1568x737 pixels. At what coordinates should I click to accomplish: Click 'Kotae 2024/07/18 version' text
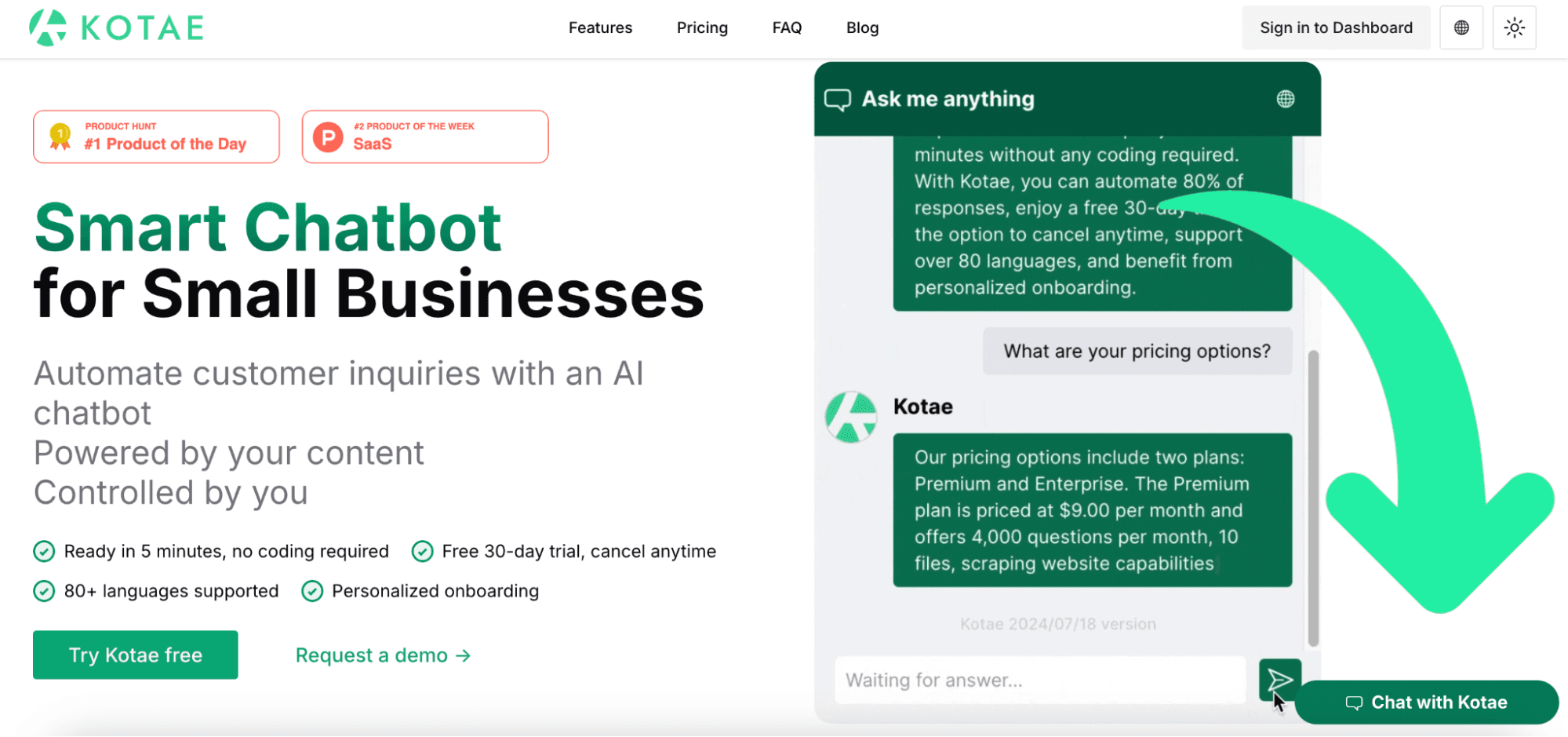(1057, 624)
